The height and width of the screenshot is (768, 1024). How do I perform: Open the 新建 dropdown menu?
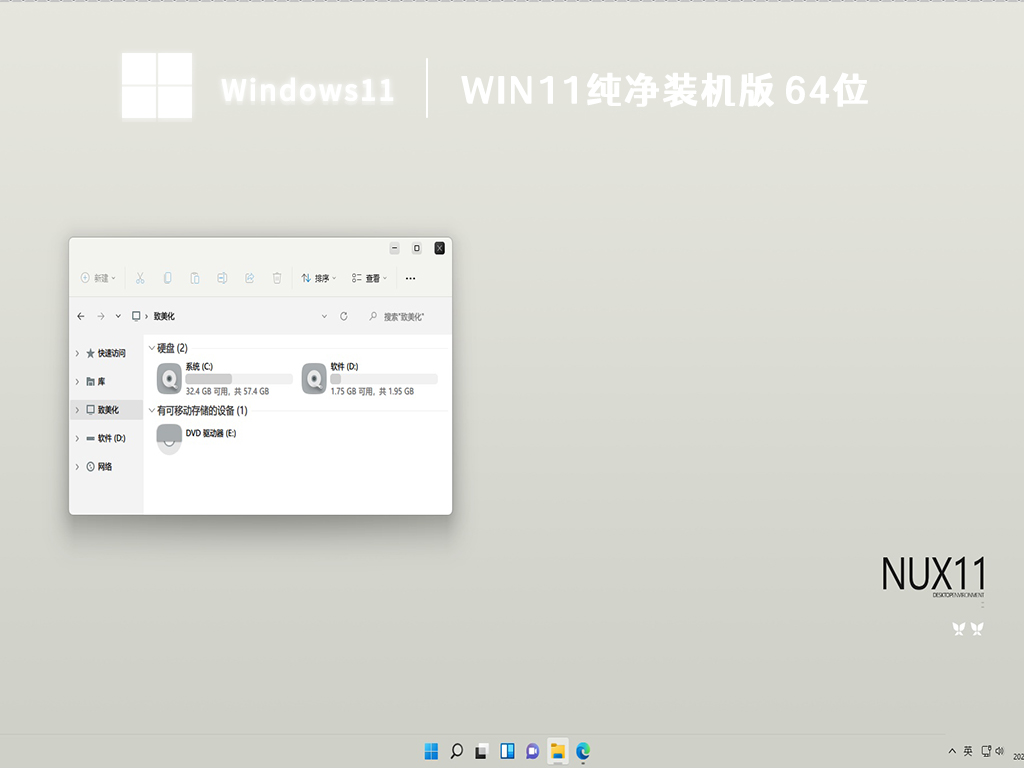[x=98, y=278]
